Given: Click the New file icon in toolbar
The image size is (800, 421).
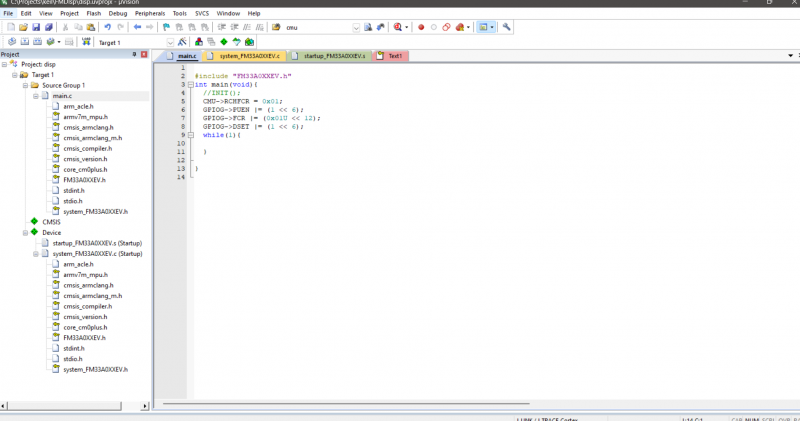Looking at the screenshot, I should point(10,27).
